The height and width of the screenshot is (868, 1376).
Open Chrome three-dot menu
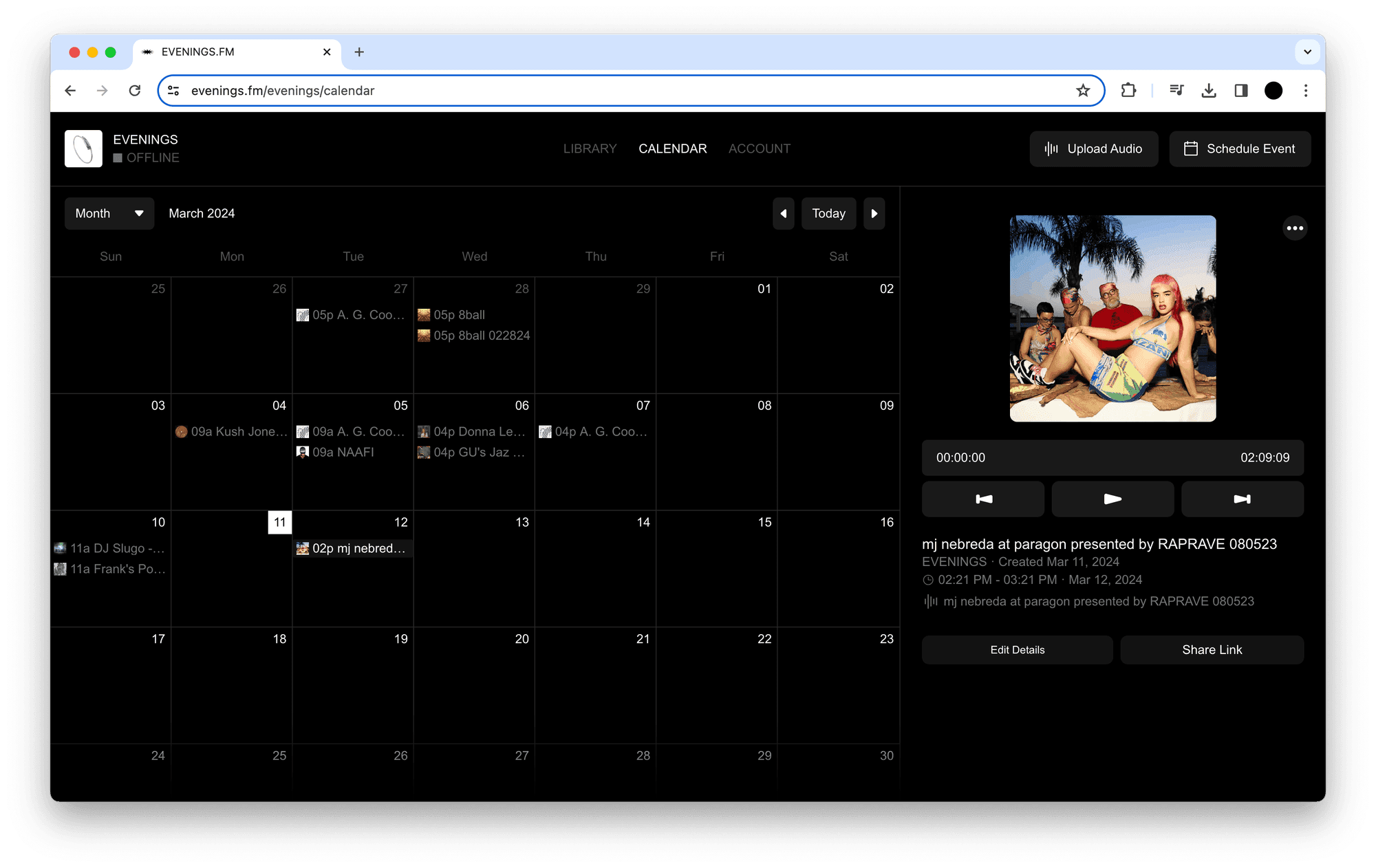click(1306, 91)
